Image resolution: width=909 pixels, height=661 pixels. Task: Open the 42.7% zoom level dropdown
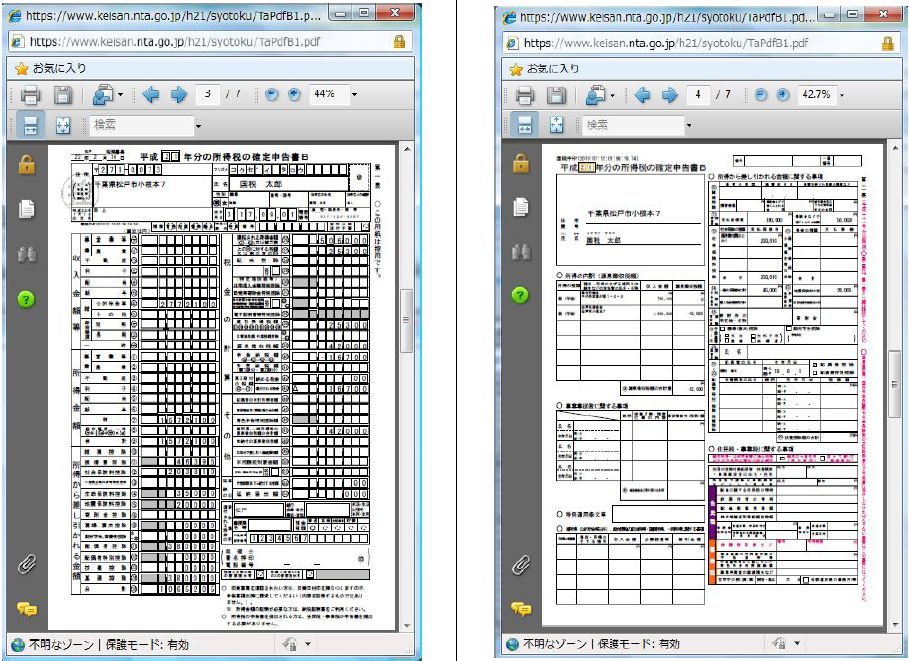tap(842, 95)
